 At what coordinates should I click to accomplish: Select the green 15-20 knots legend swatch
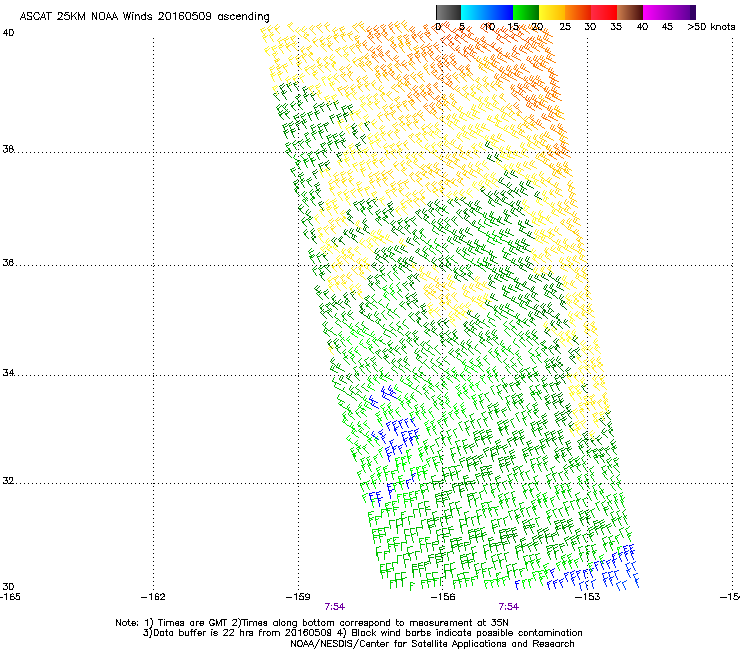click(x=526, y=12)
